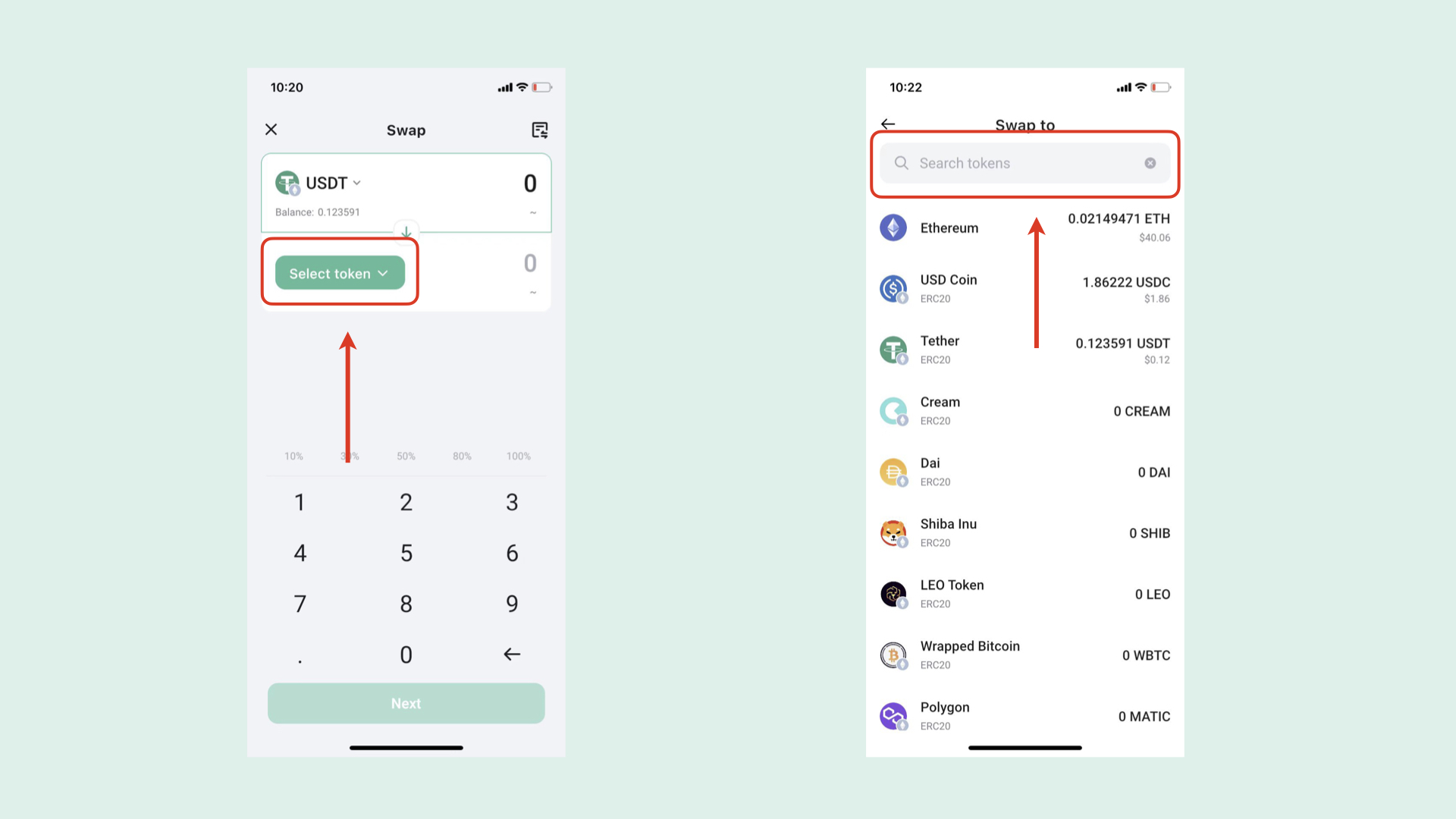The width and height of the screenshot is (1456, 819).
Task: Toggle 100% amount percentage button
Action: (x=518, y=456)
